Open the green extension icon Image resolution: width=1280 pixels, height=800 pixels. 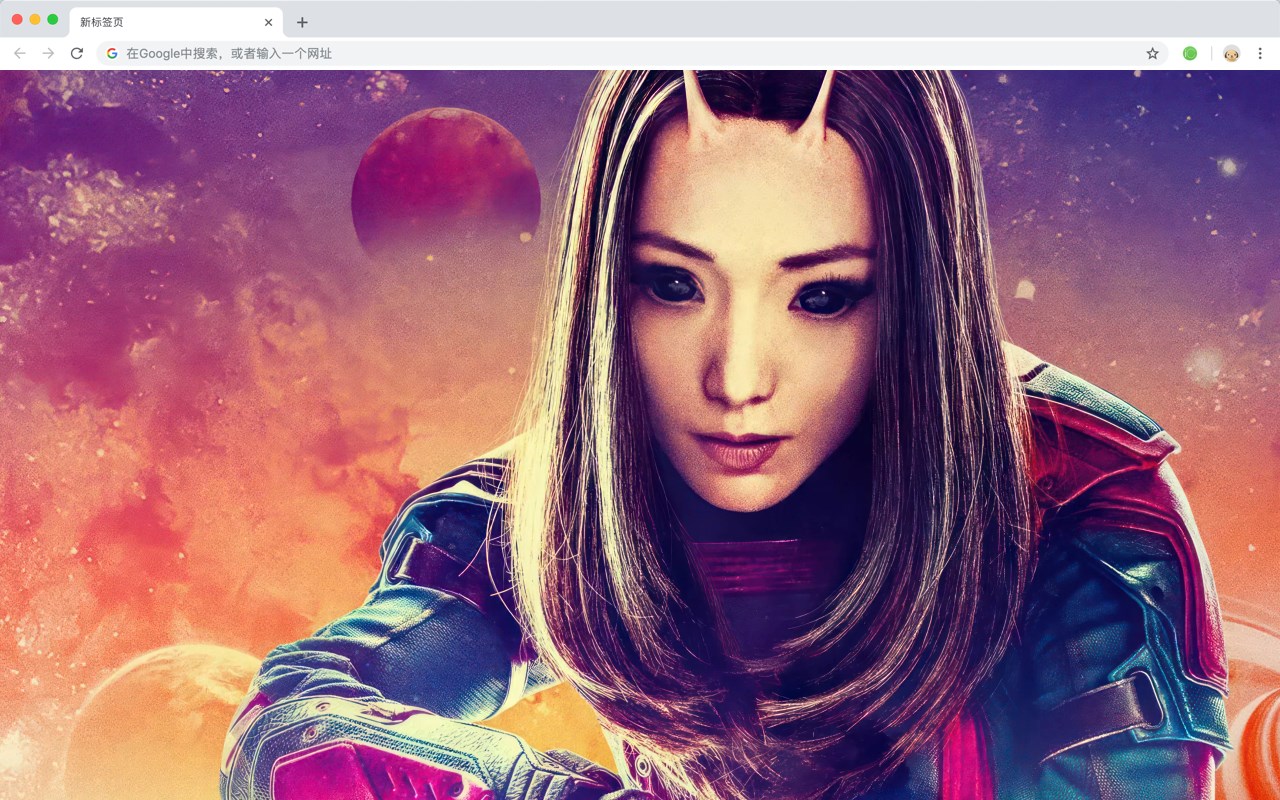point(1190,53)
